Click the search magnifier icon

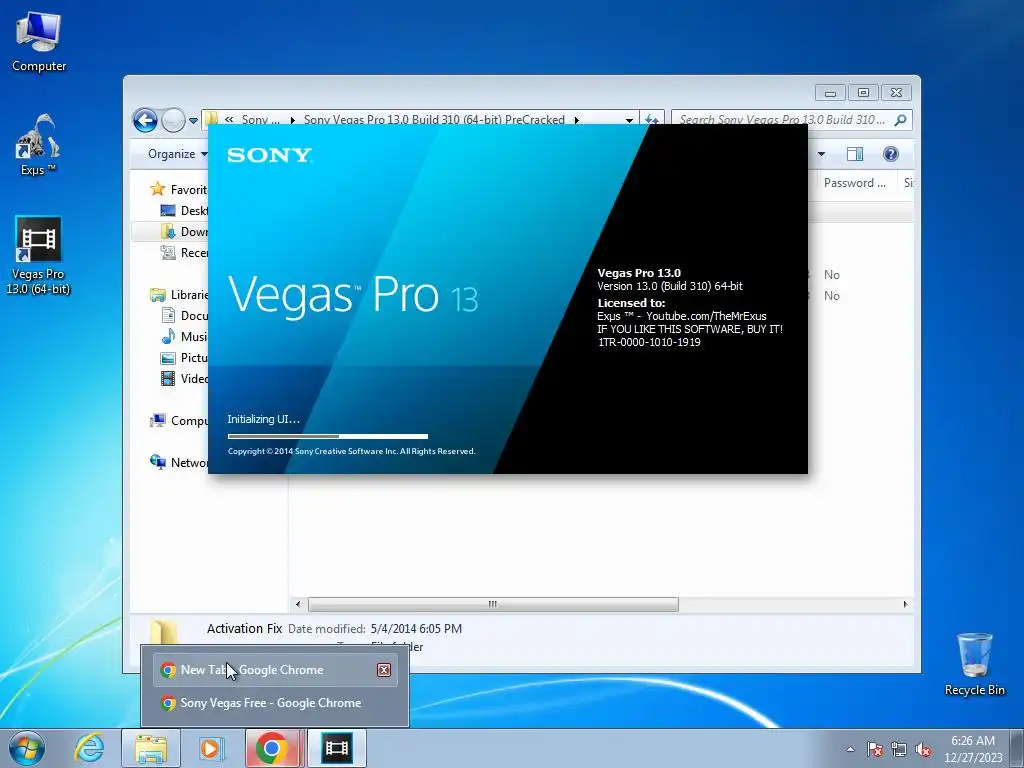(x=901, y=120)
